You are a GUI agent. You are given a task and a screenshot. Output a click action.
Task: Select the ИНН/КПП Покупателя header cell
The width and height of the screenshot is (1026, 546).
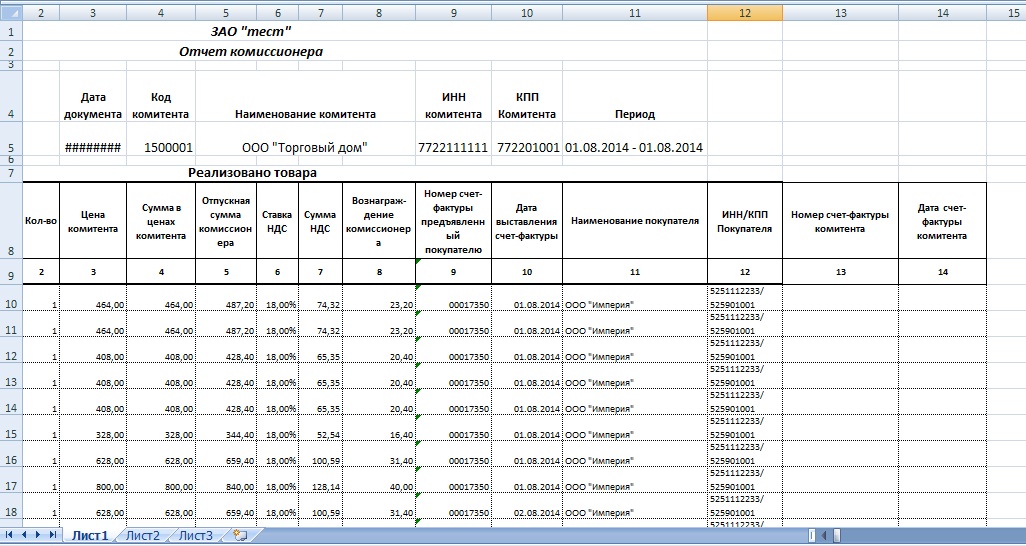click(745, 221)
